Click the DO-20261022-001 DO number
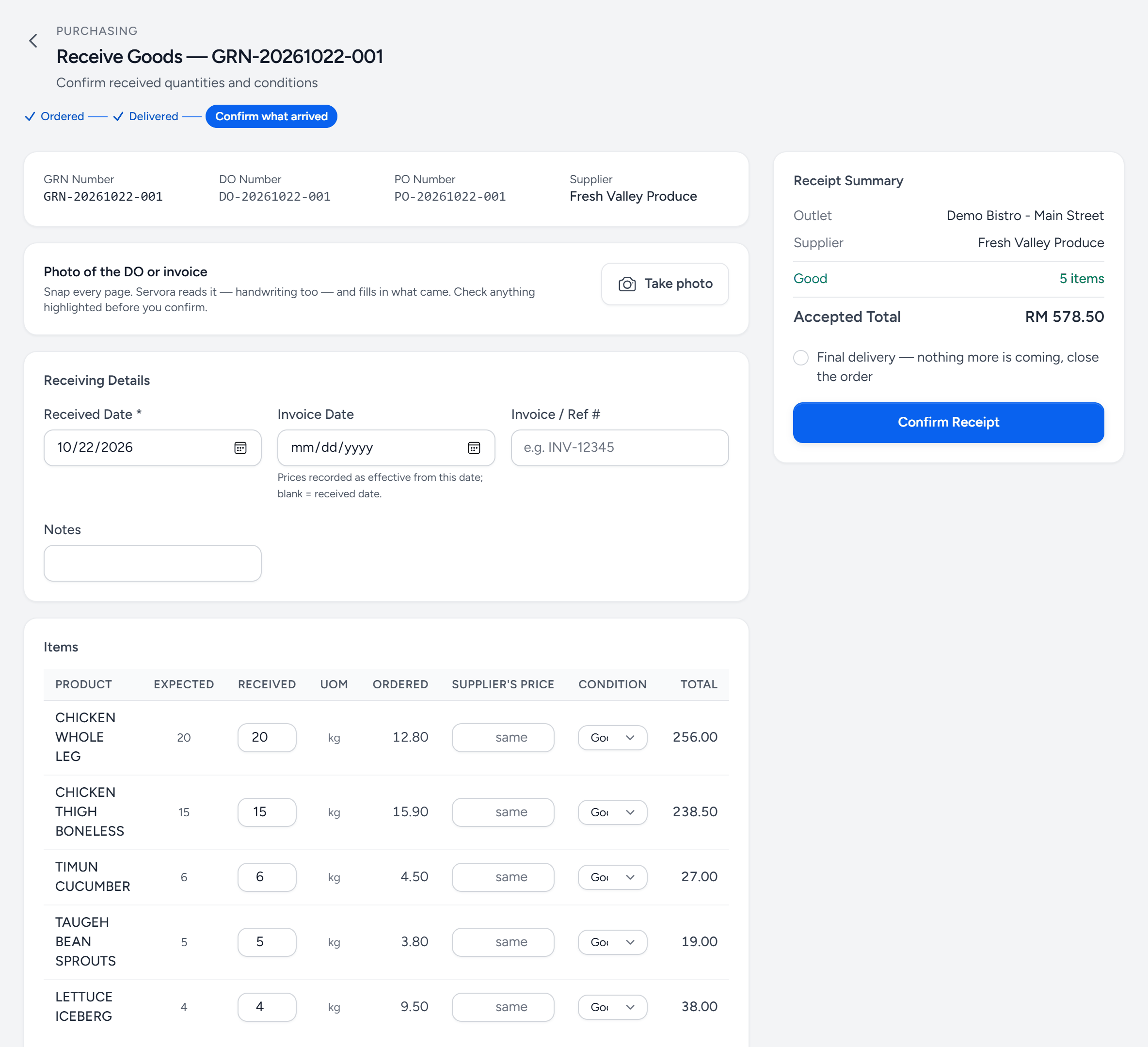Viewport: 1148px width, 1047px height. click(274, 197)
